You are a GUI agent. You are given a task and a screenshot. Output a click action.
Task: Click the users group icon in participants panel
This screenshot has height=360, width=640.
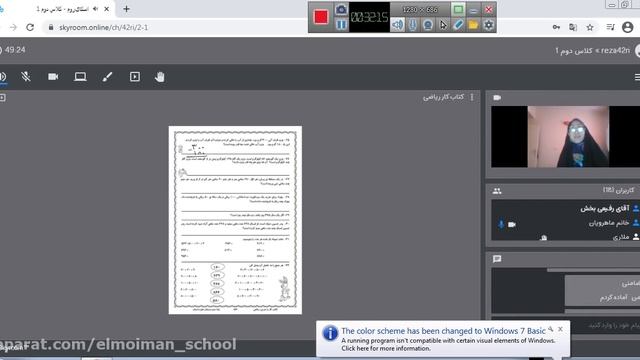tap(497, 191)
